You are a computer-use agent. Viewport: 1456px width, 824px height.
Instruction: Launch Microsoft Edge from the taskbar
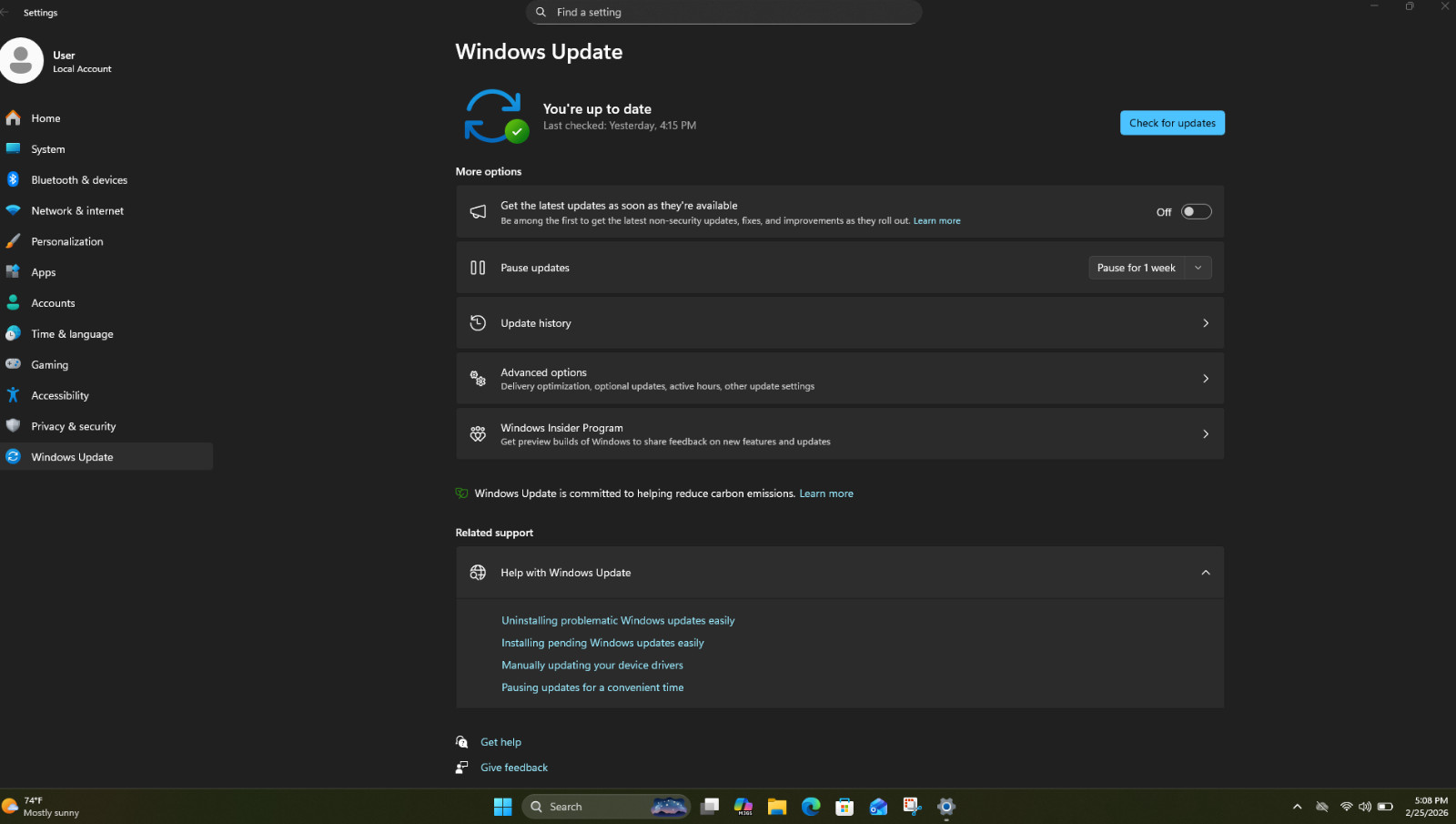click(811, 807)
